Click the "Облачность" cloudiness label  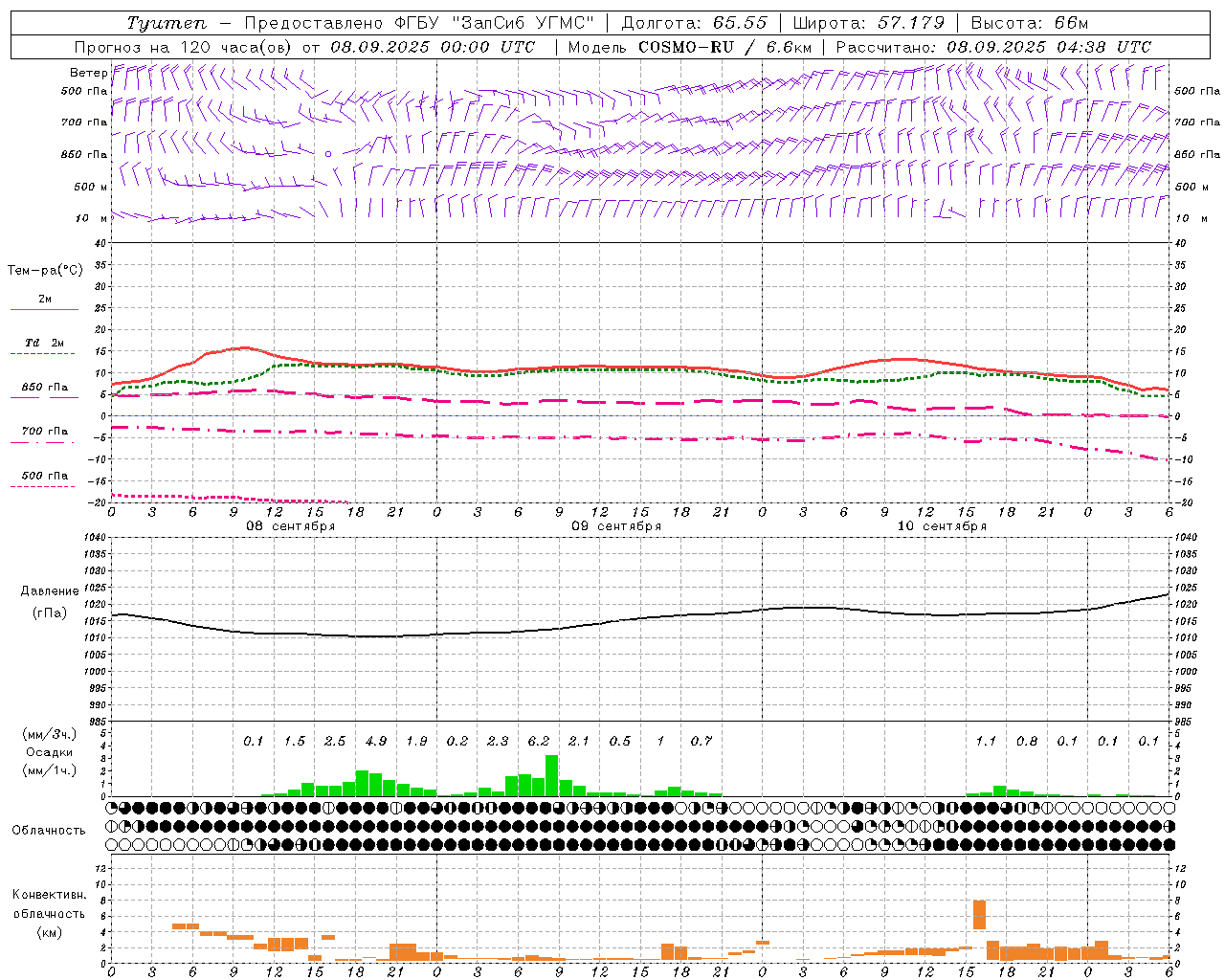click(x=49, y=831)
